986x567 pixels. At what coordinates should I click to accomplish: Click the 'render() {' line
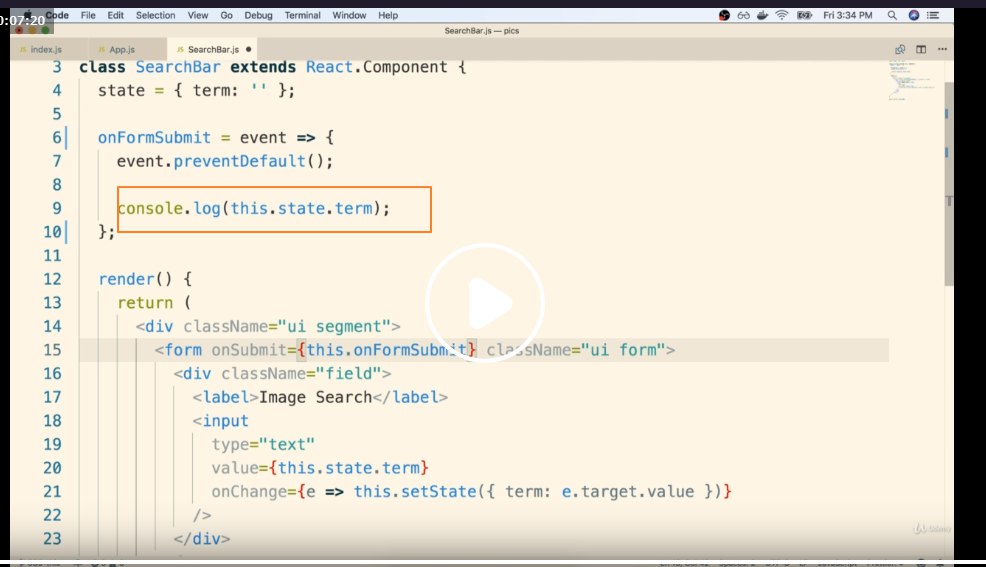coord(145,279)
